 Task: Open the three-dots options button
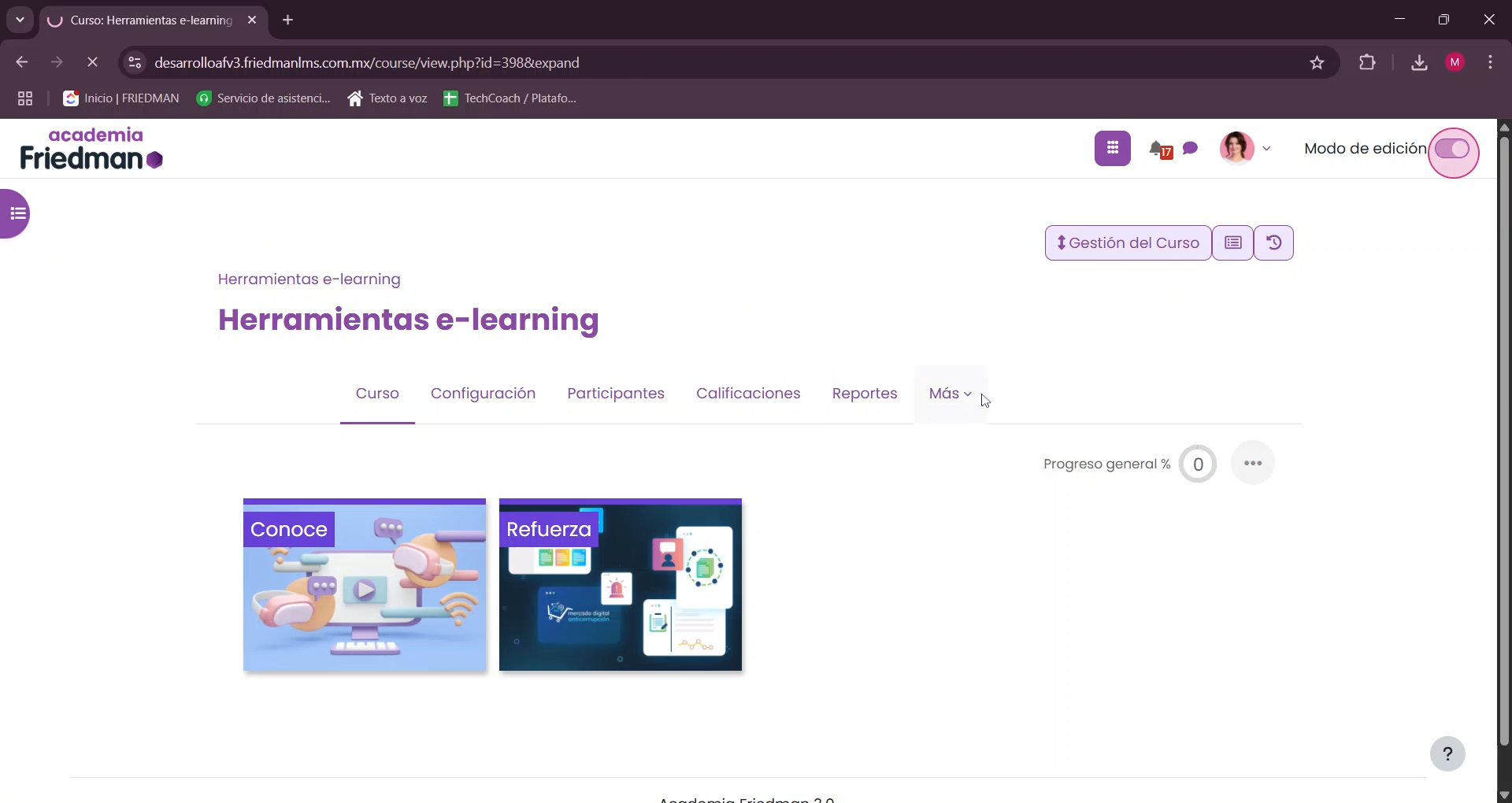tap(1253, 463)
